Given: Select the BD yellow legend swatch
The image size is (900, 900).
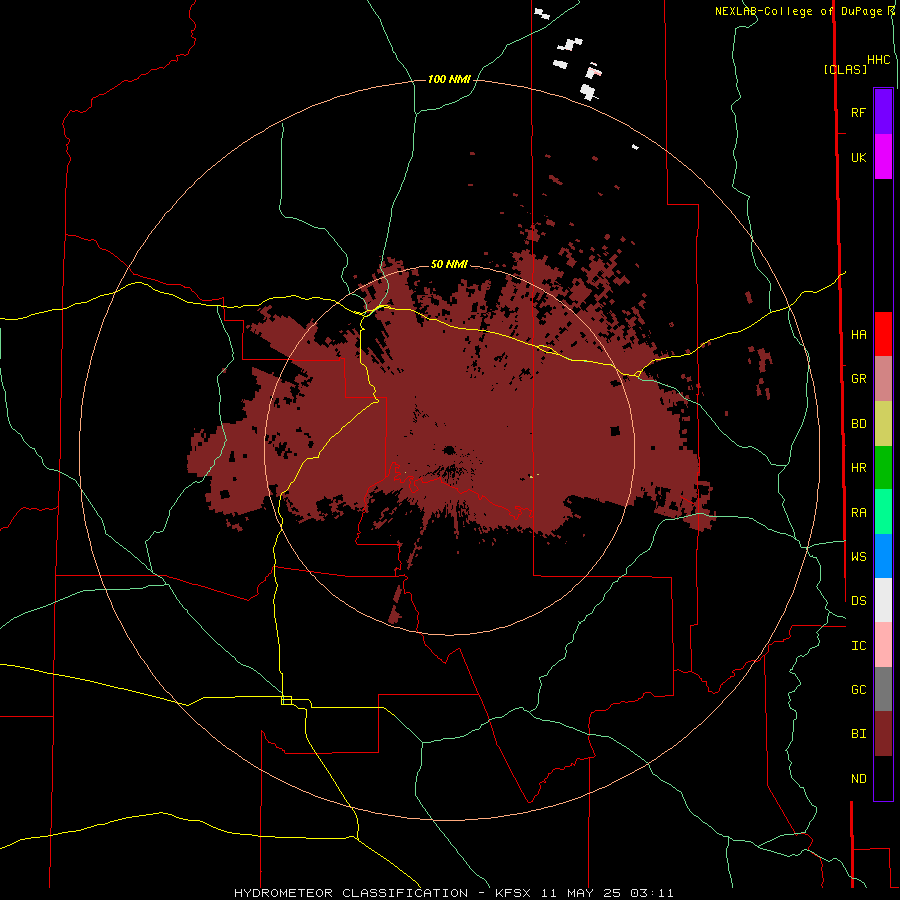Looking at the screenshot, I should tap(883, 424).
